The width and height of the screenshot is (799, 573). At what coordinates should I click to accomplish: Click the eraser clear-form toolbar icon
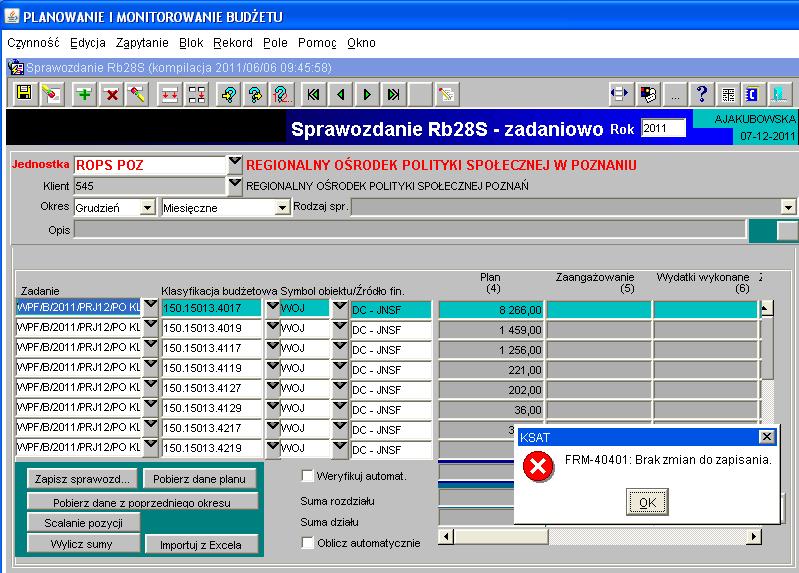coord(51,94)
